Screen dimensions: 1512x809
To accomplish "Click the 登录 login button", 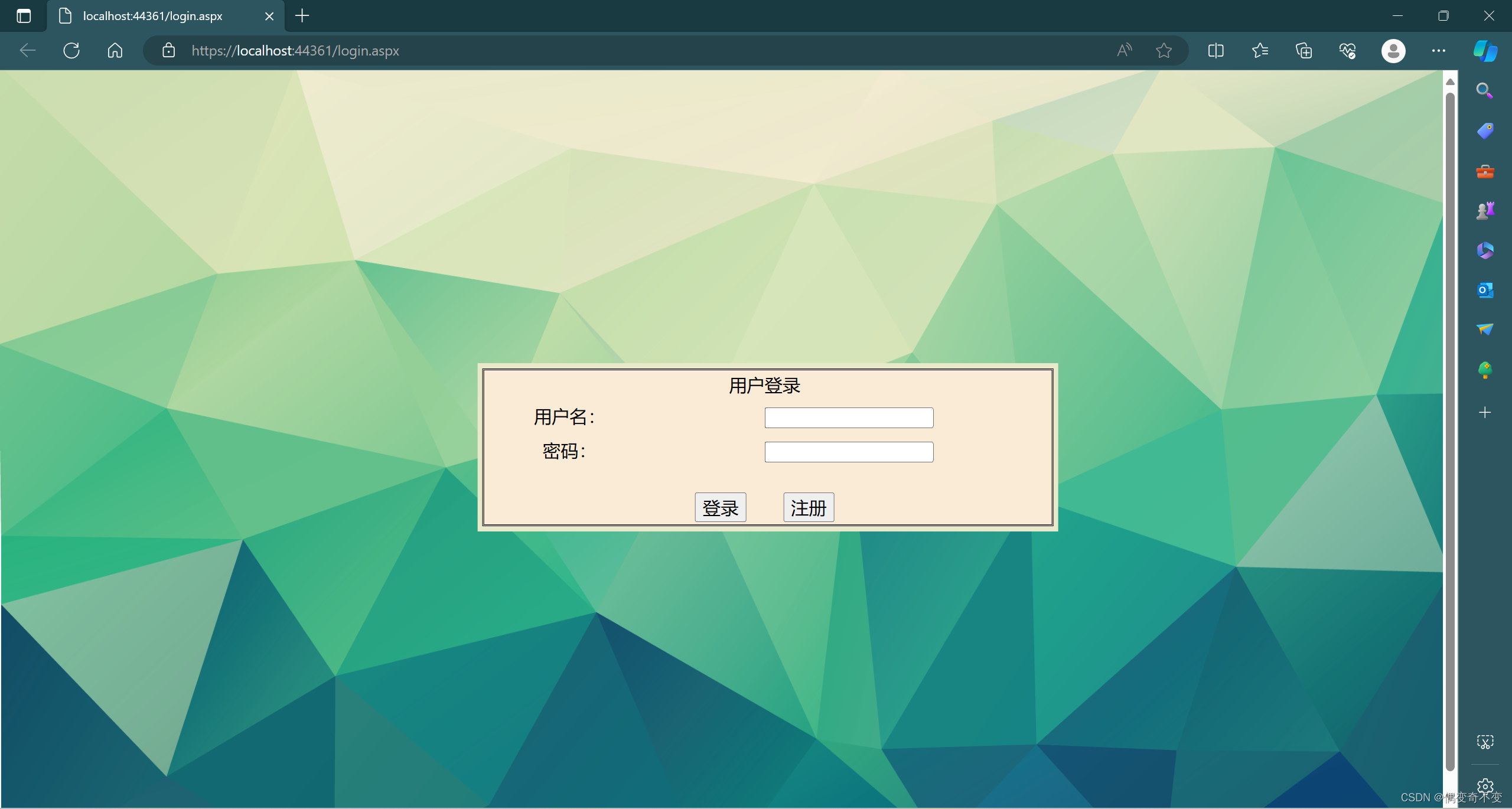I will coord(720,507).
